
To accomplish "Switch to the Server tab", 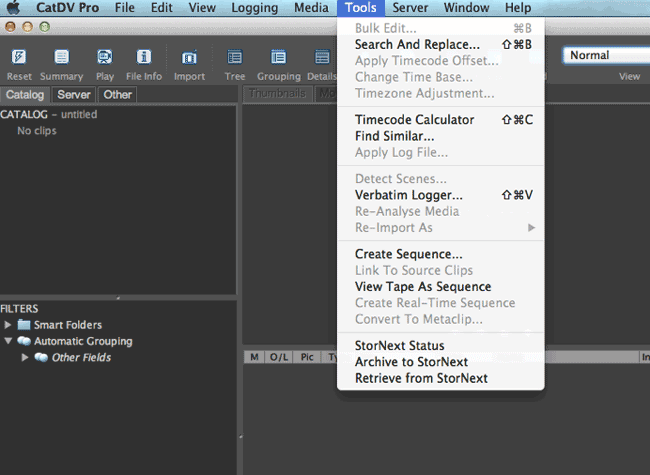I will [x=74, y=95].
